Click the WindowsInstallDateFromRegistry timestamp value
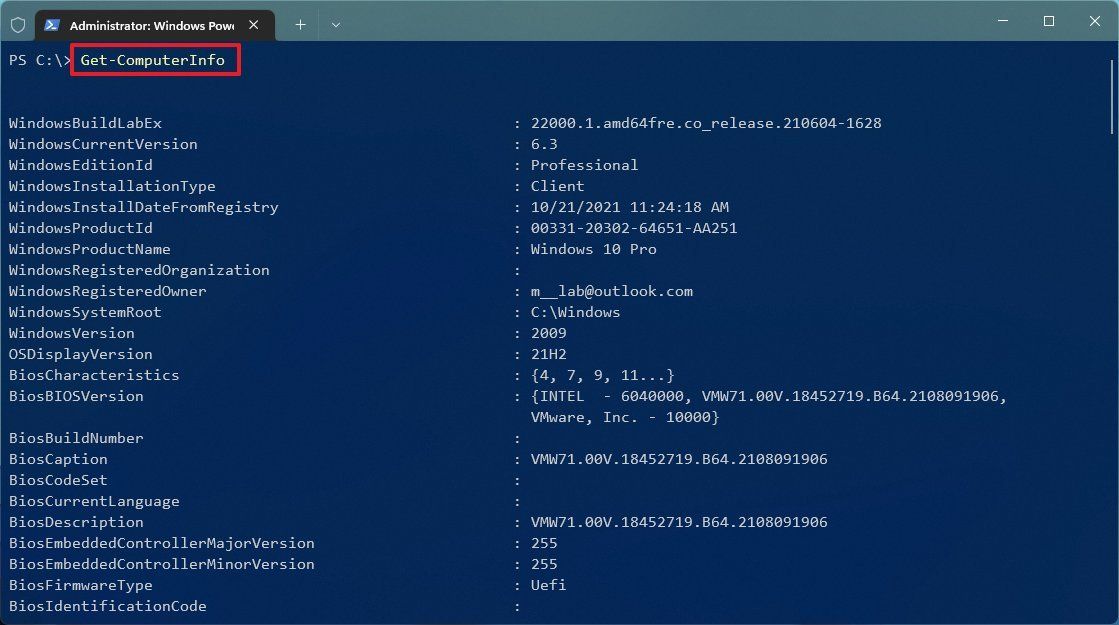 (629, 207)
